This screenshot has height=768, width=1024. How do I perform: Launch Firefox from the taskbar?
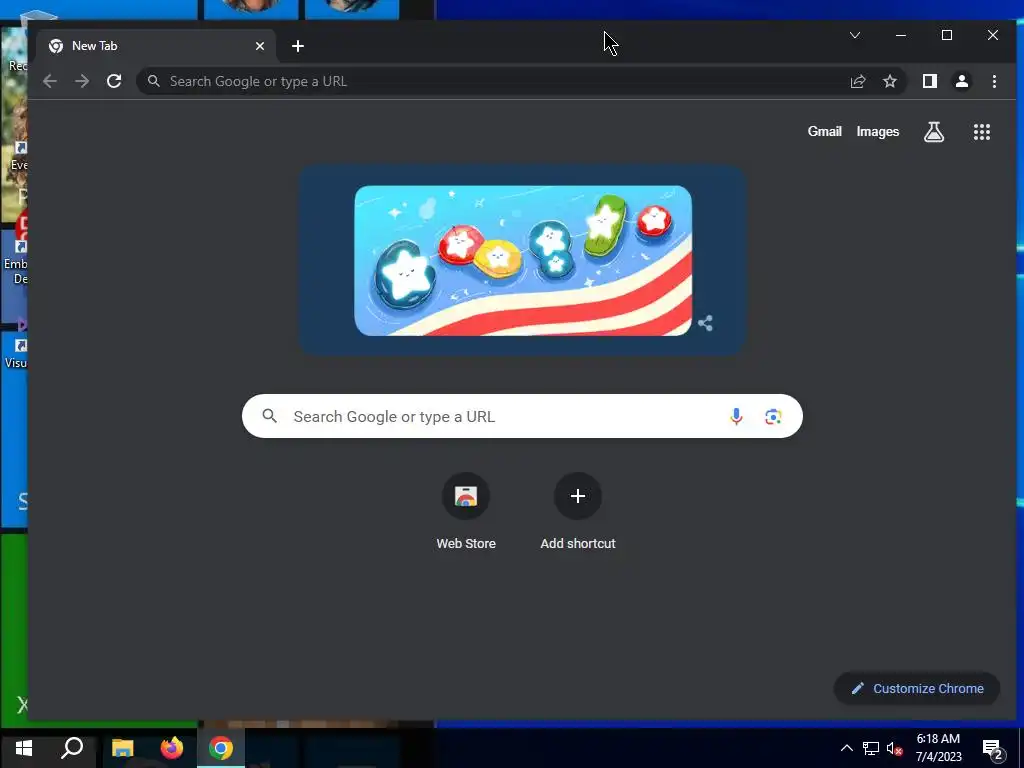(172, 748)
